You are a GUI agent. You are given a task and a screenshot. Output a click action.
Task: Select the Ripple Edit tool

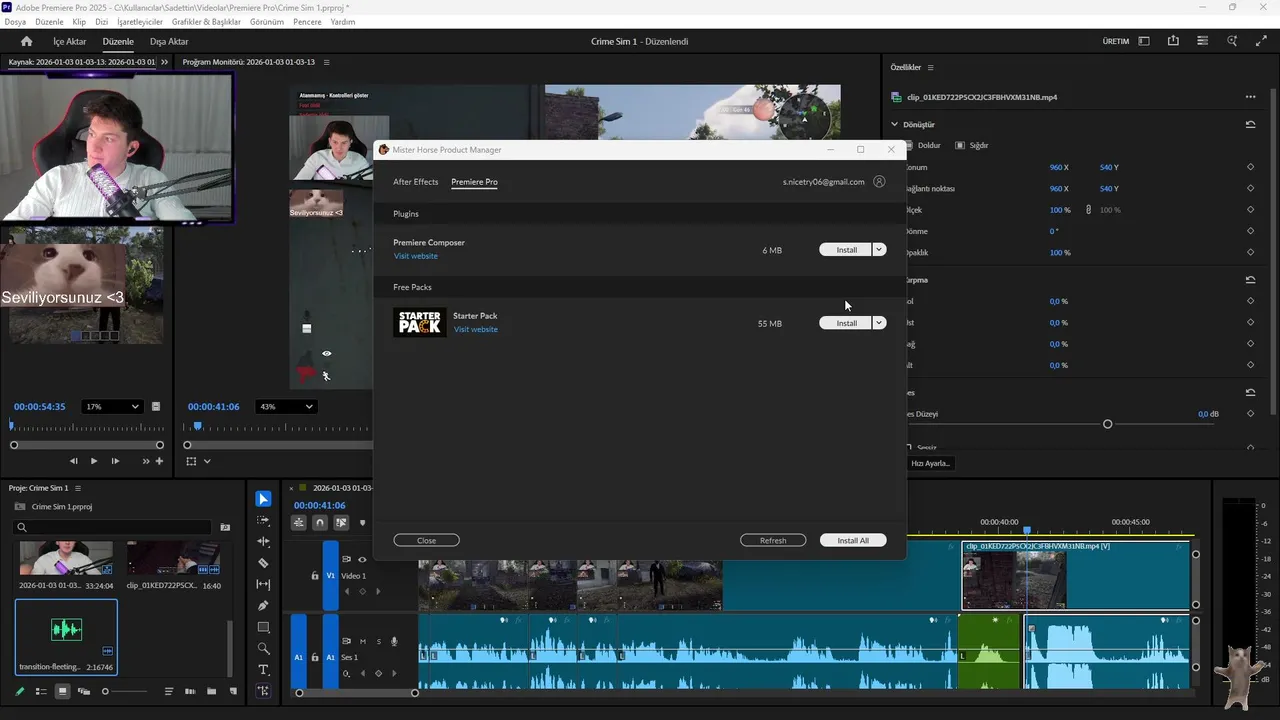point(263,541)
